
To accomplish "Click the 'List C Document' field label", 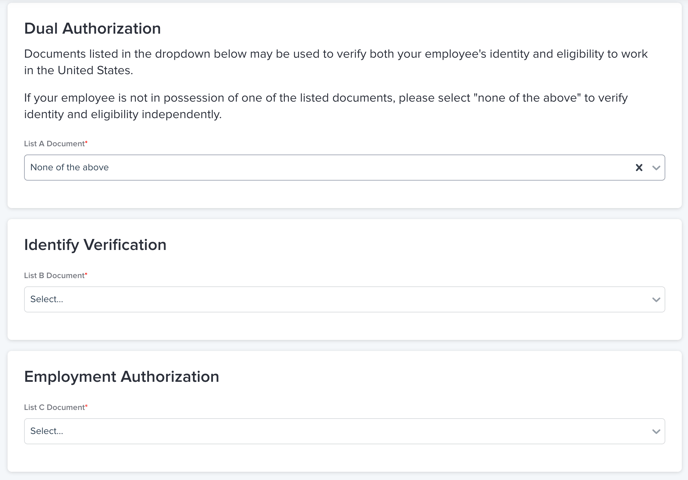I will tap(54, 408).
